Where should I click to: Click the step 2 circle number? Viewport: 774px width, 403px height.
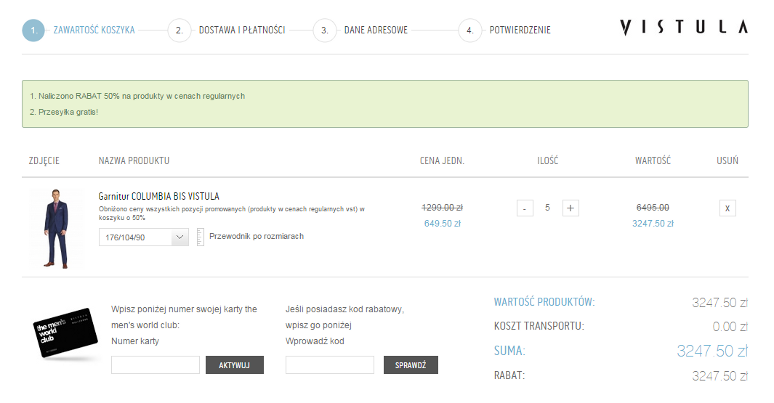coord(179,31)
